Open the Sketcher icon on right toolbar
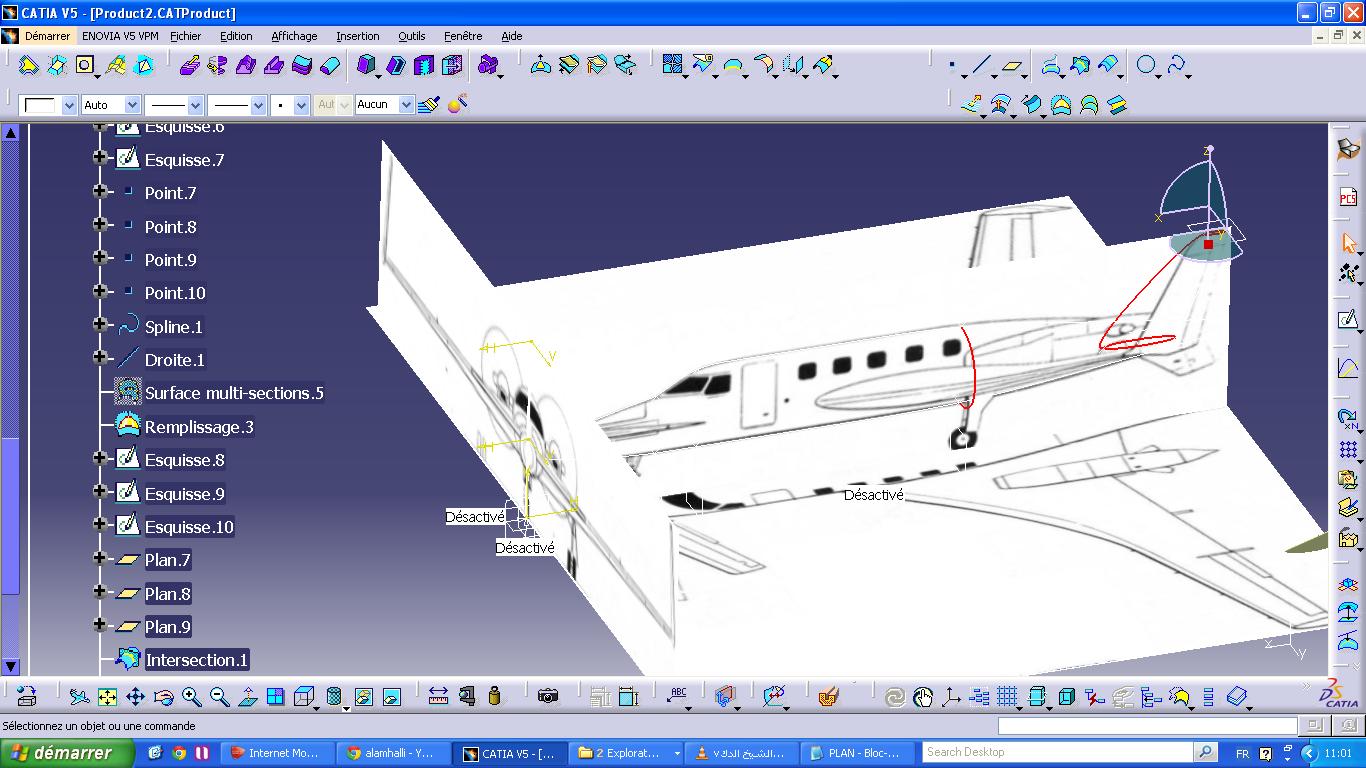The width and height of the screenshot is (1366, 768). (1348, 320)
